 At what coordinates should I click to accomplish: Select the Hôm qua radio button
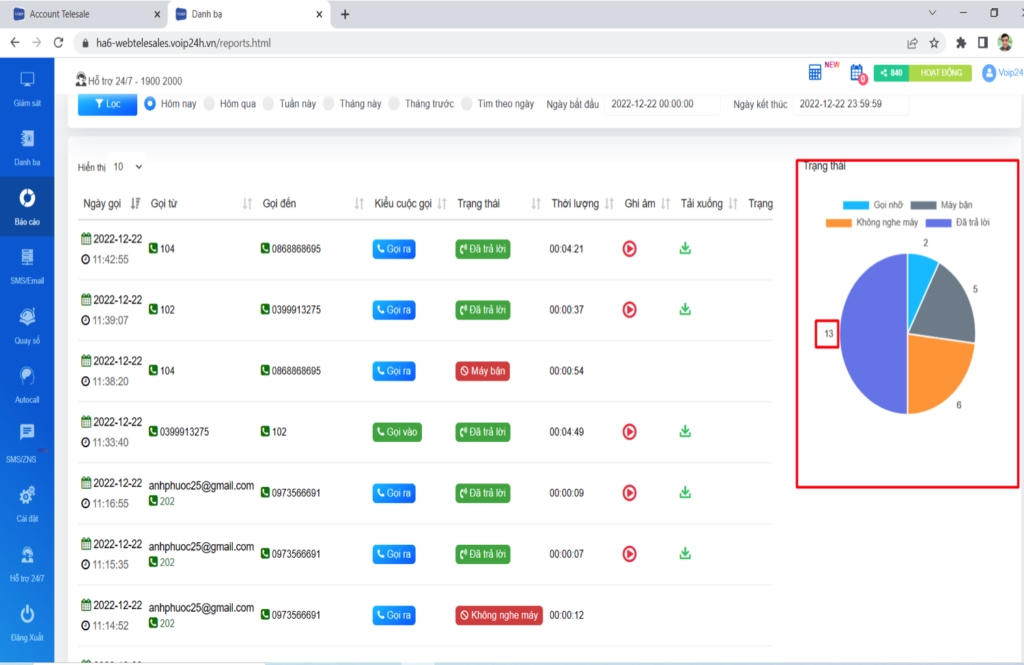tap(209, 104)
